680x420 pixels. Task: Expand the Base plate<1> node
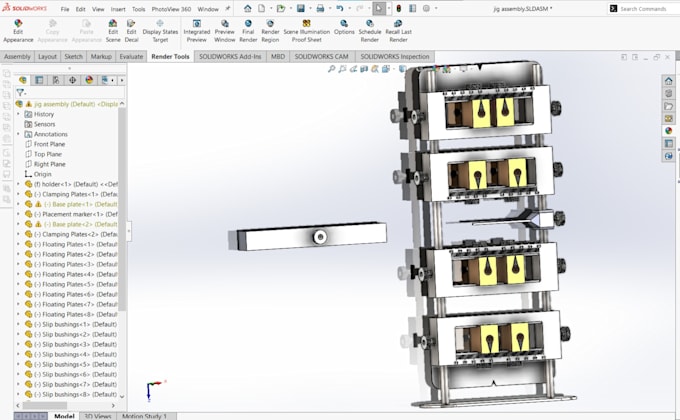[18, 204]
